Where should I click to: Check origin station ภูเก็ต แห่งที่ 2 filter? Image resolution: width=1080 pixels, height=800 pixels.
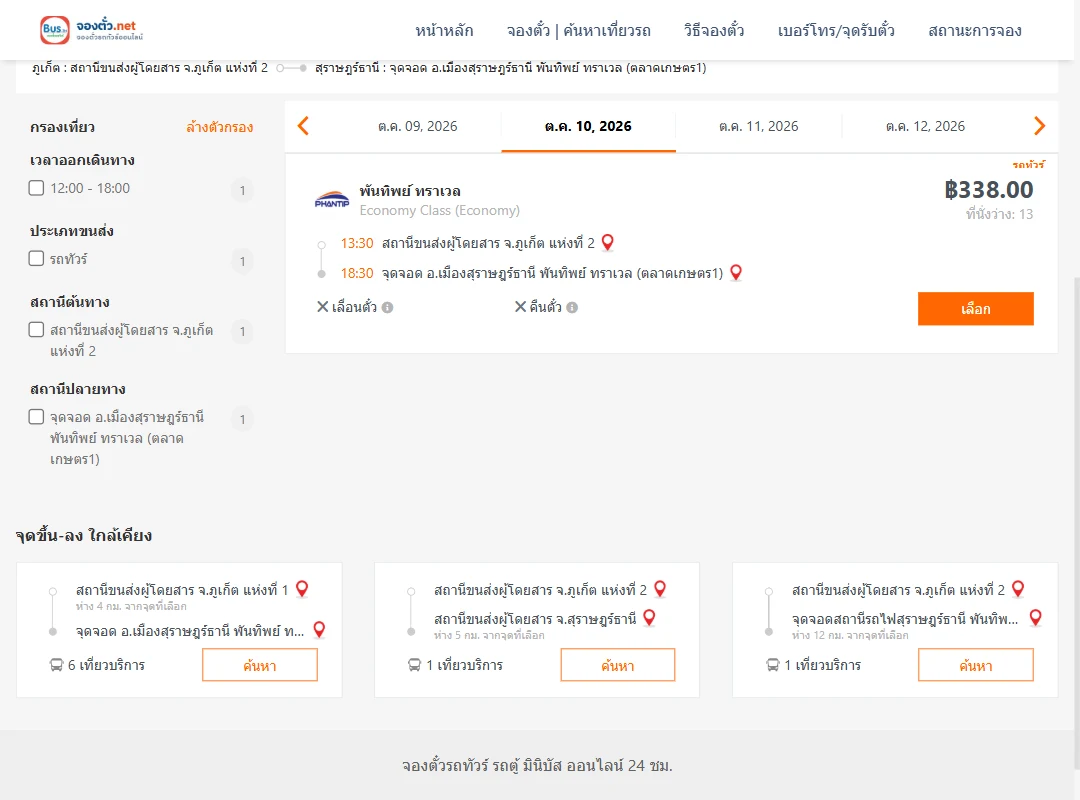(x=37, y=329)
